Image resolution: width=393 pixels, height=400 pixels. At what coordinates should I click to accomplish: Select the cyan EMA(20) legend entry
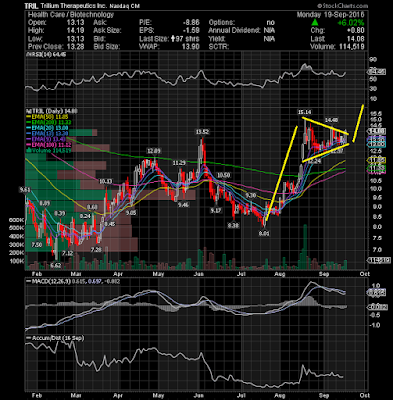pos(48,128)
